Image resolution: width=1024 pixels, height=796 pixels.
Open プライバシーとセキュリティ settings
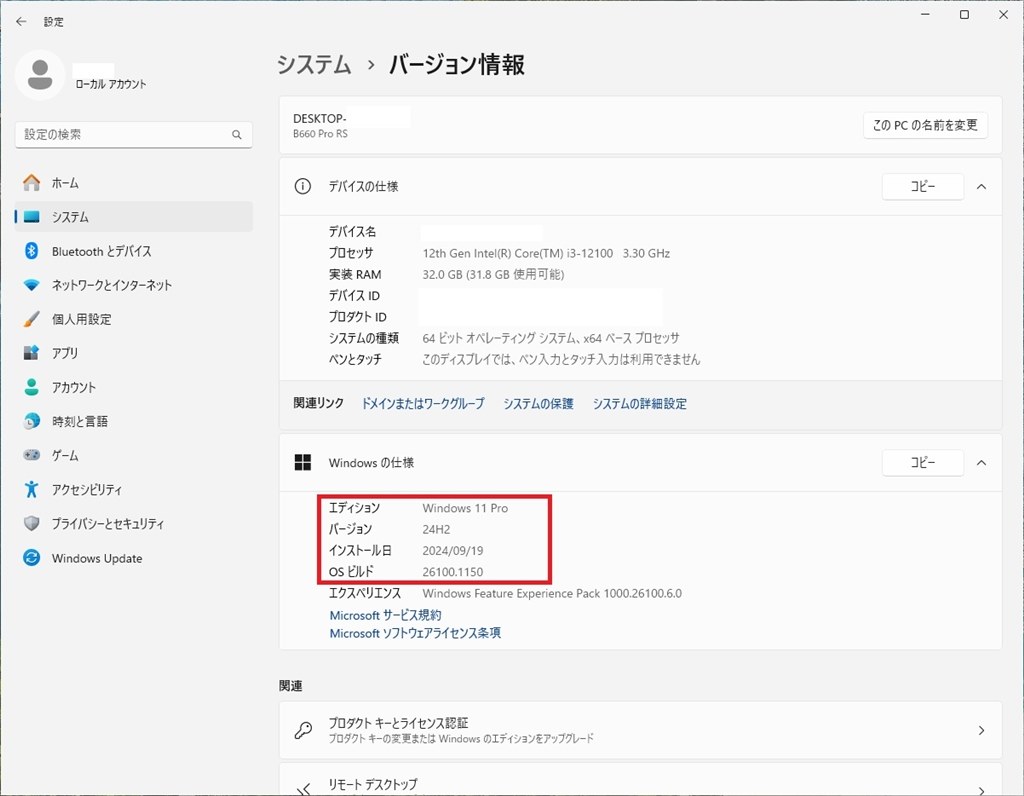pyautogui.click(x=93, y=523)
